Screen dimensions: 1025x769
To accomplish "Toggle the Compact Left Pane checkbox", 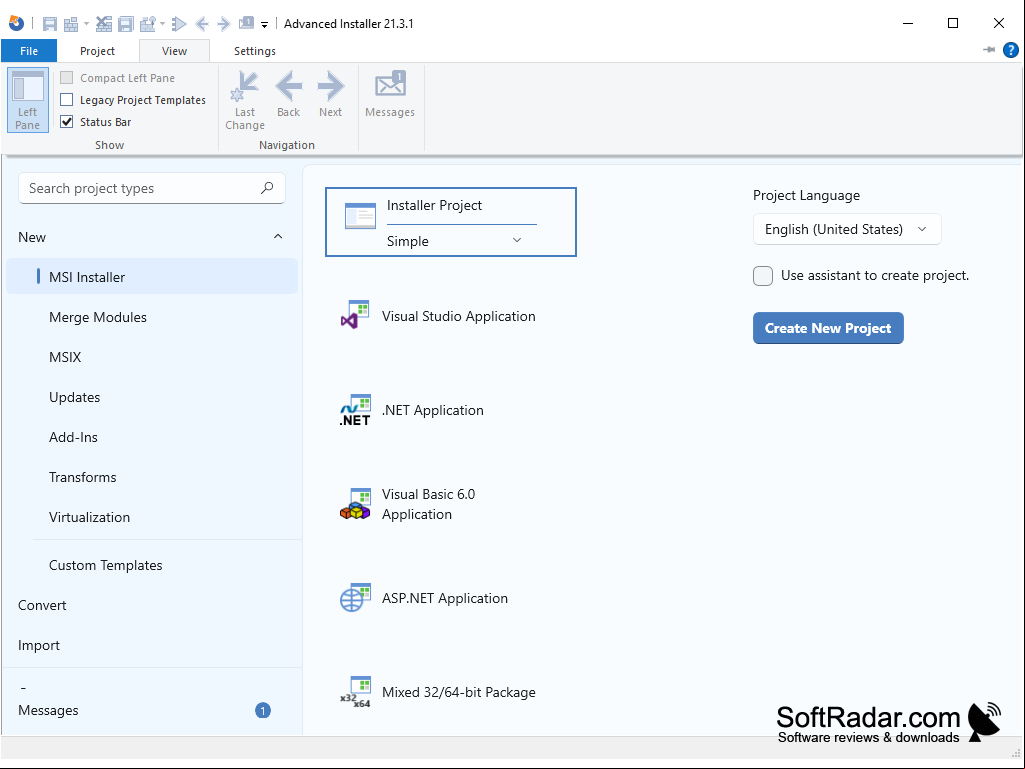I will [x=67, y=78].
